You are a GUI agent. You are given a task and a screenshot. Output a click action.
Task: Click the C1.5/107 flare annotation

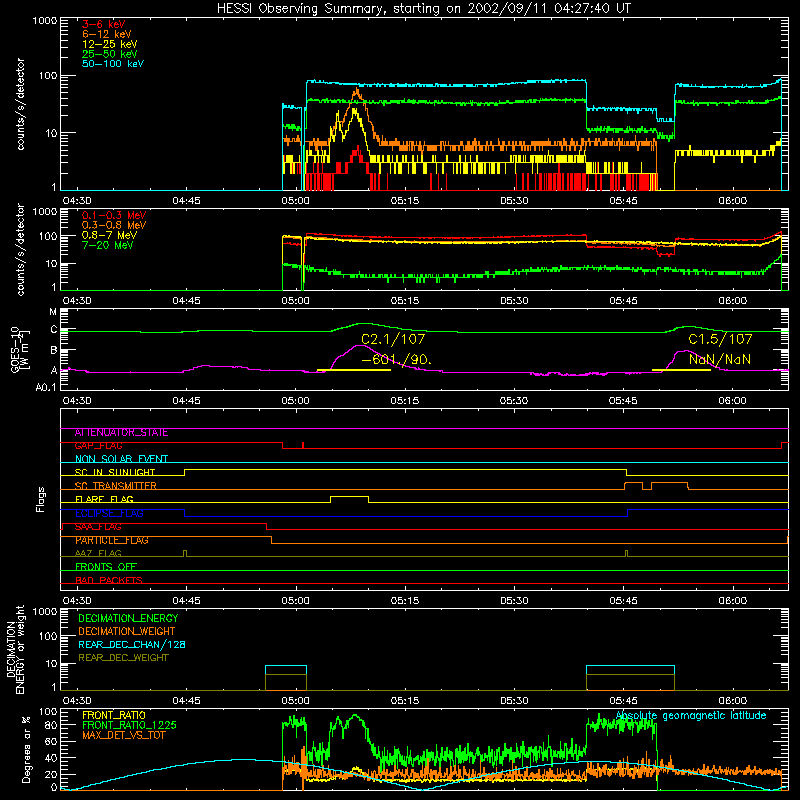pyautogui.click(x=720, y=339)
